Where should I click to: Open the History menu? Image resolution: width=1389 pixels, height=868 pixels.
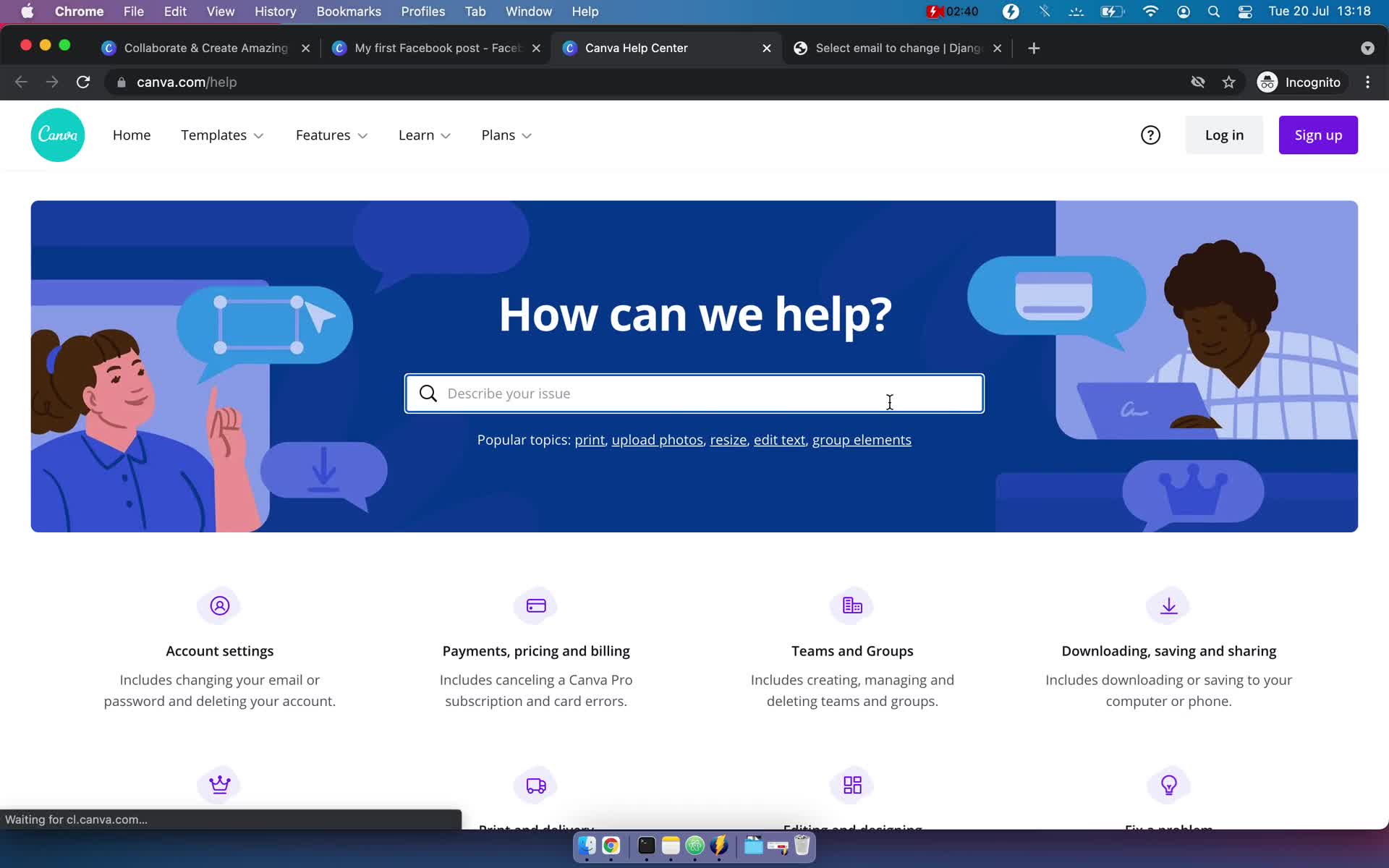[x=275, y=12]
